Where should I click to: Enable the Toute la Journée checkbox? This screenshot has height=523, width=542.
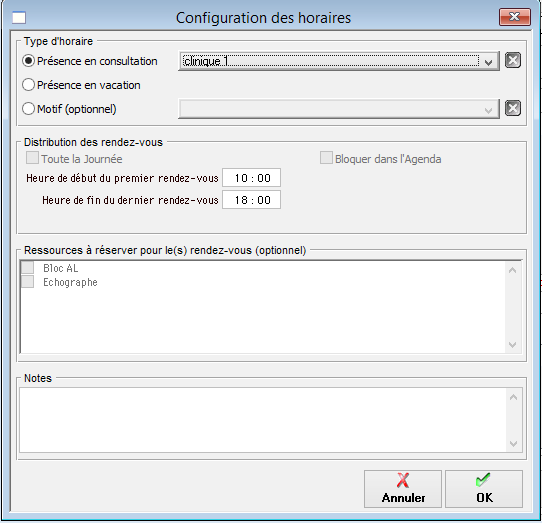32,158
